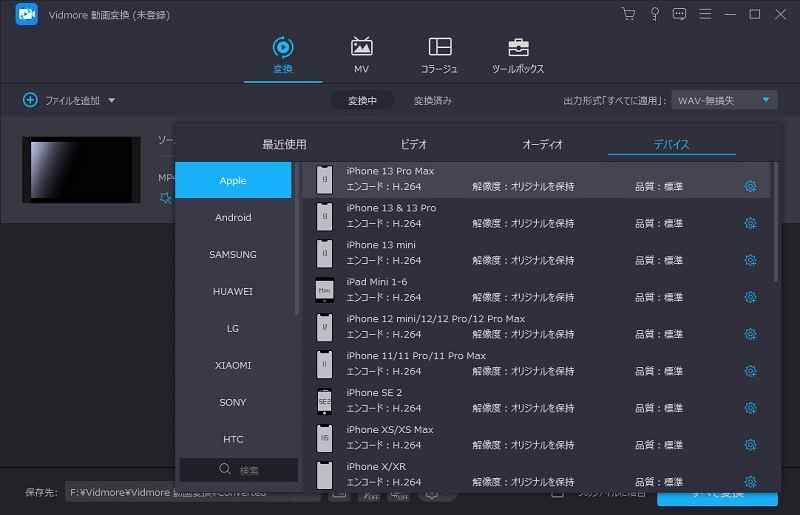Click the brand list vertical scrollbar

click(x=296, y=238)
